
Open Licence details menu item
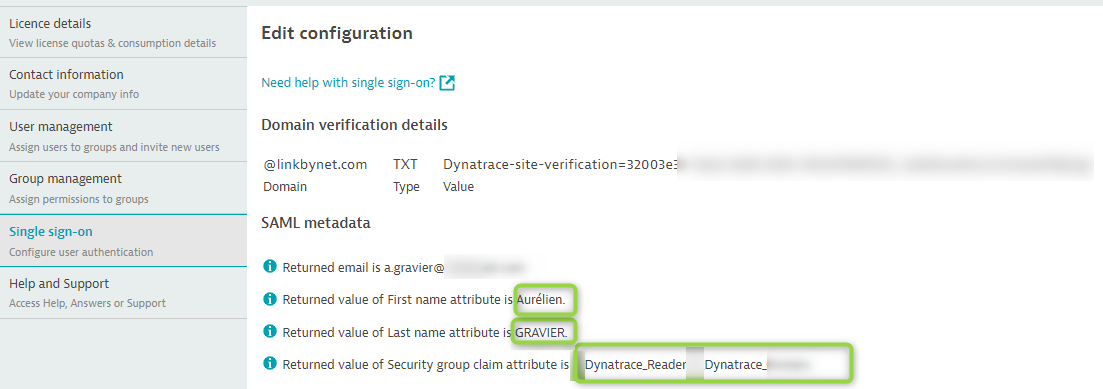tap(123, 32)
